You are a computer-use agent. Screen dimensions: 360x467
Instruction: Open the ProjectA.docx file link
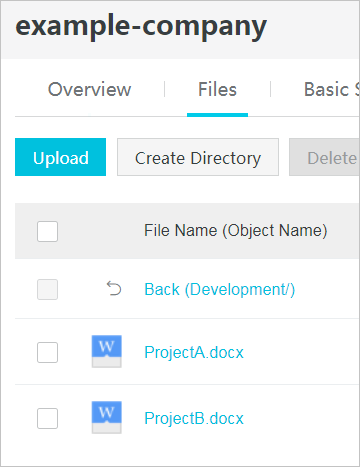[194, 352]
